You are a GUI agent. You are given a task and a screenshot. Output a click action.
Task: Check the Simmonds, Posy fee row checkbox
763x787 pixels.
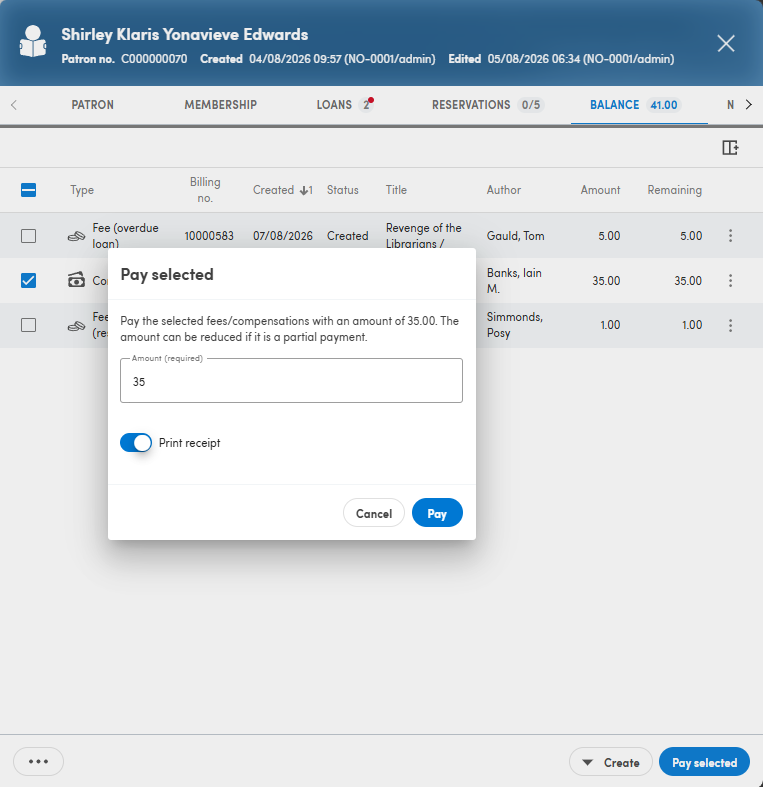point(29,325)
